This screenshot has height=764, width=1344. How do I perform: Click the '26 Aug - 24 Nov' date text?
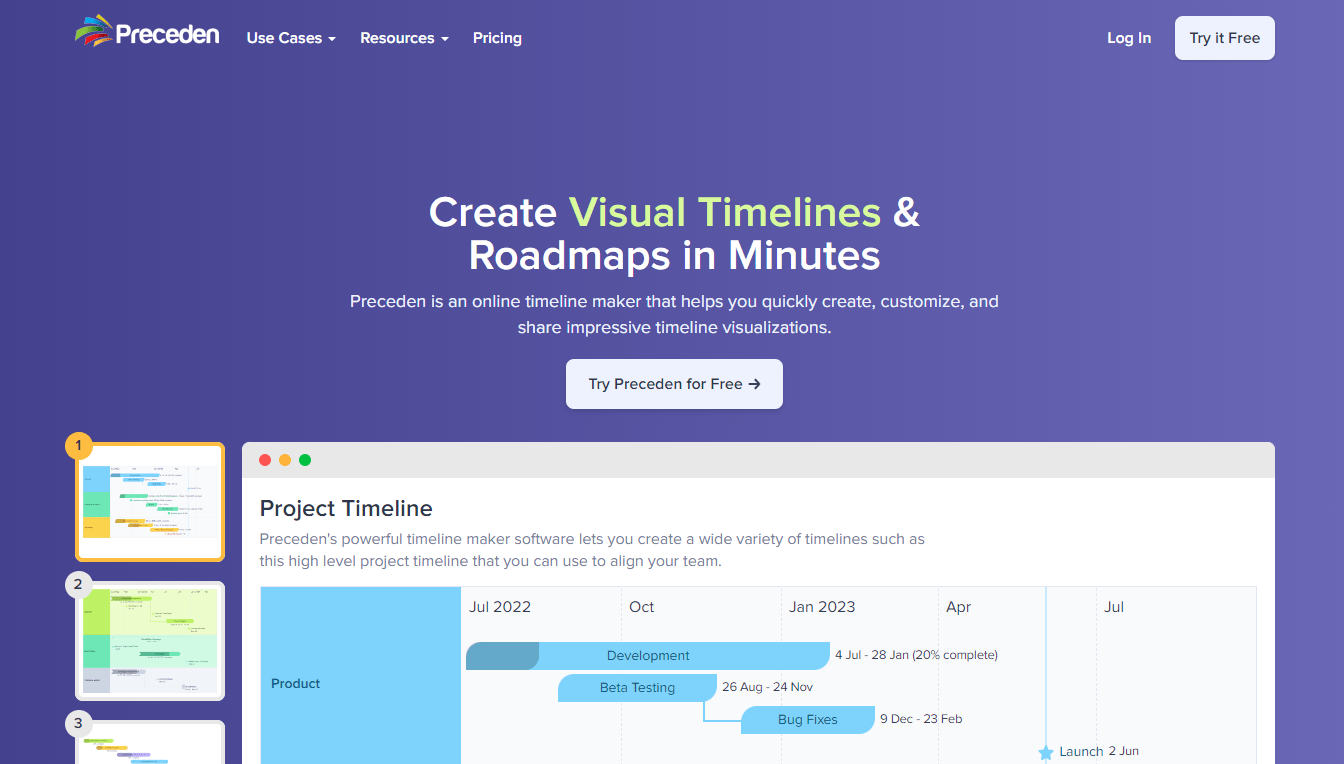767,687
